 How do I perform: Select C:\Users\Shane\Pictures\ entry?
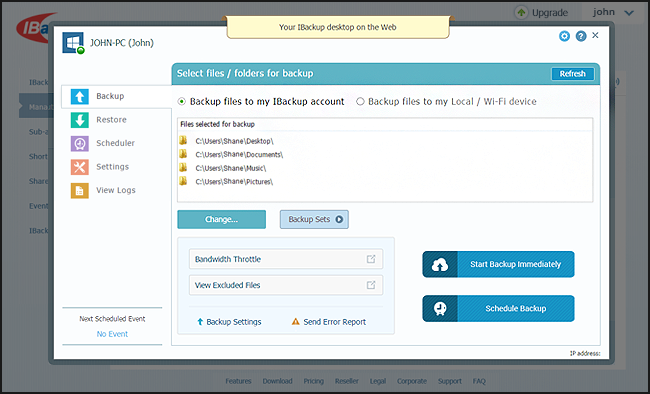click(x=234, y=181)
